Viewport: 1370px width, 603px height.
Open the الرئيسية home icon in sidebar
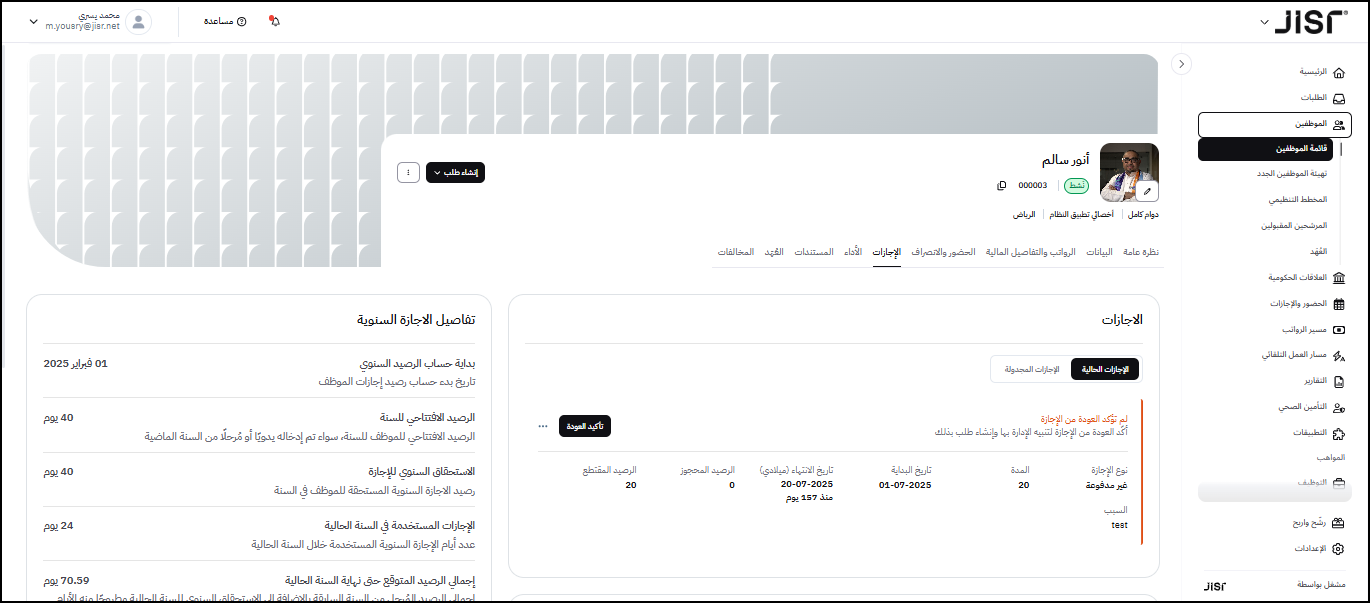1339,72
